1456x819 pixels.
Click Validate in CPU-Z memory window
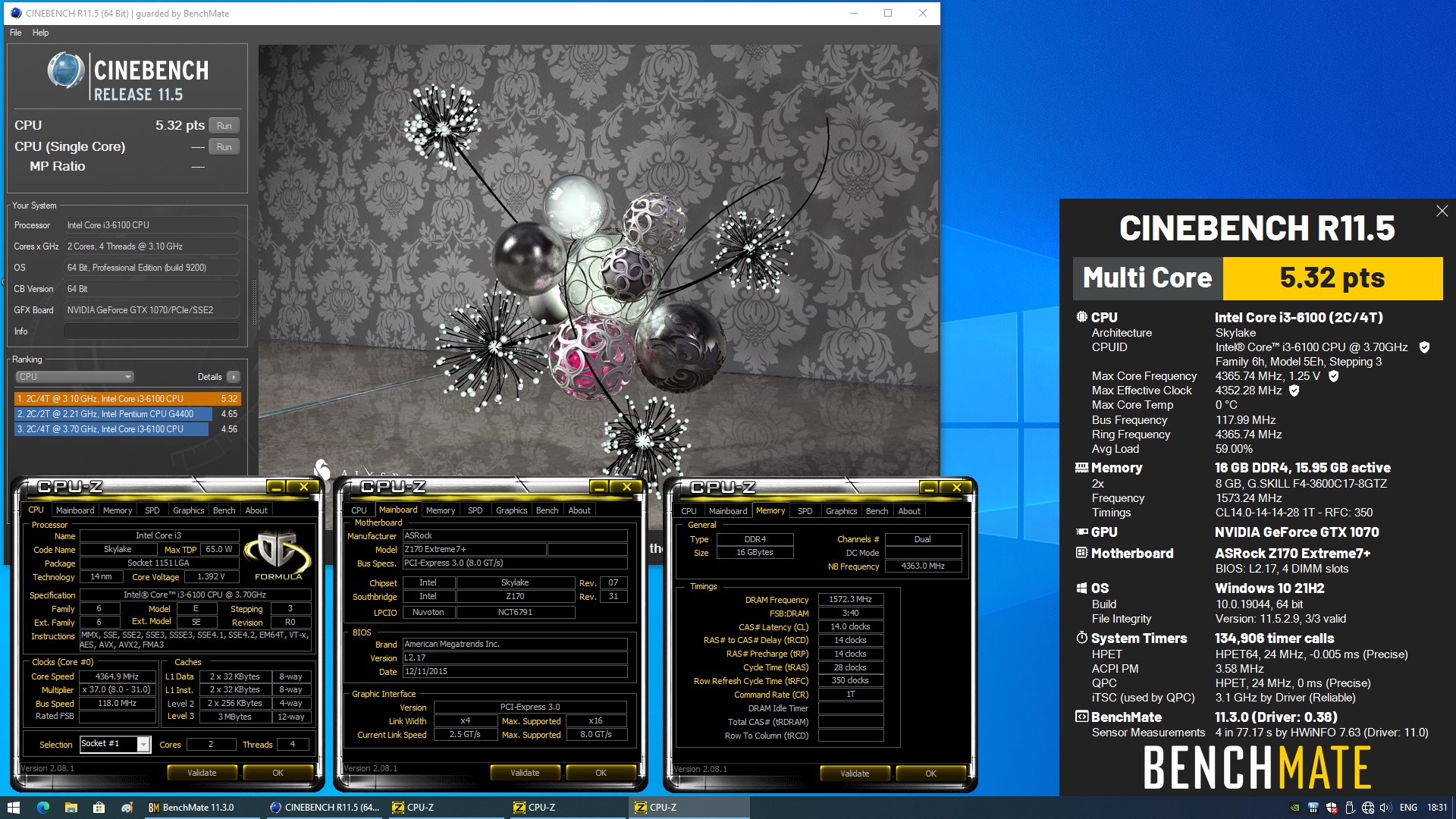(x=855, y=773)
